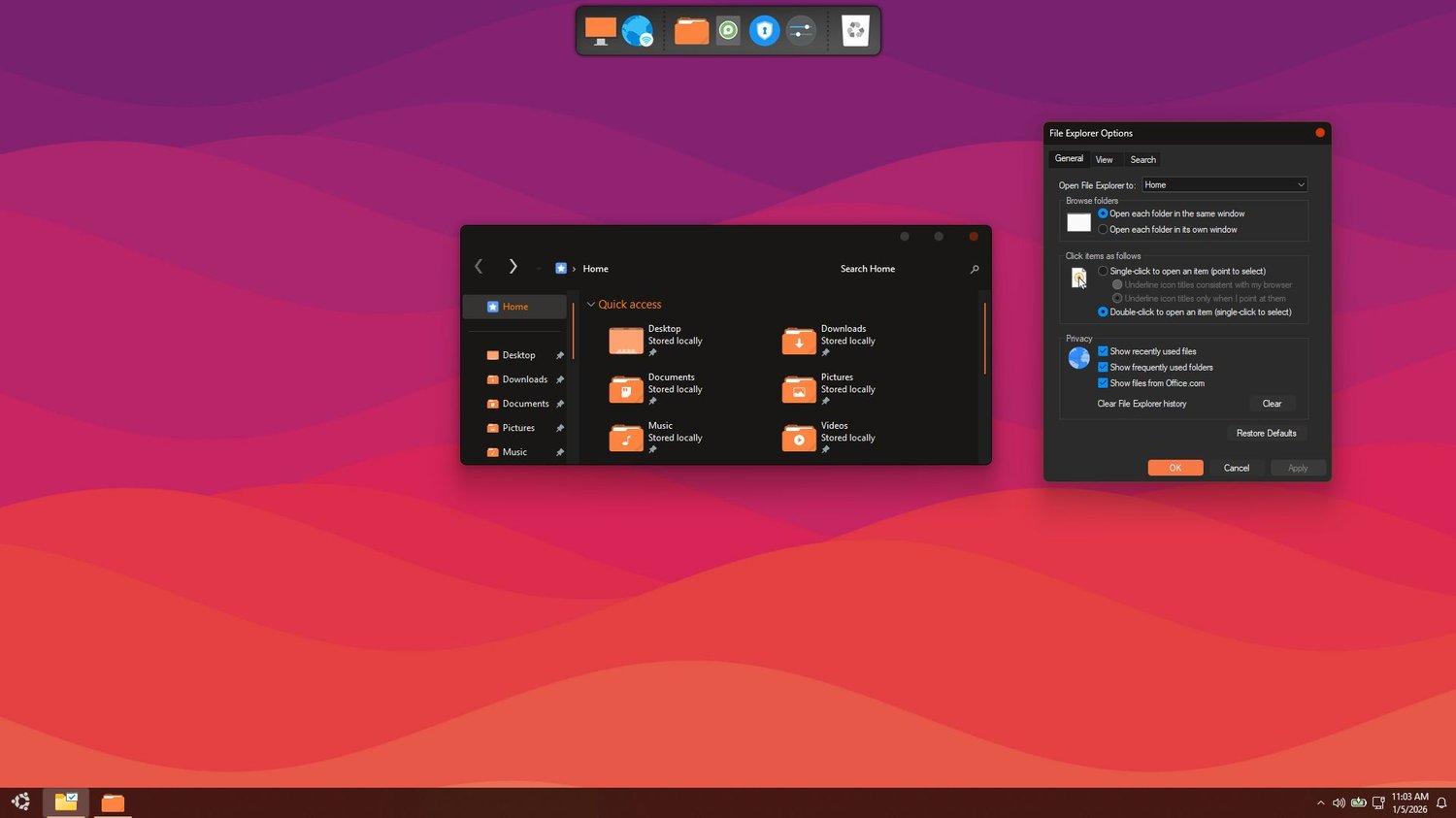
Task: Switch to the View tab
Action: point(1105,159)
